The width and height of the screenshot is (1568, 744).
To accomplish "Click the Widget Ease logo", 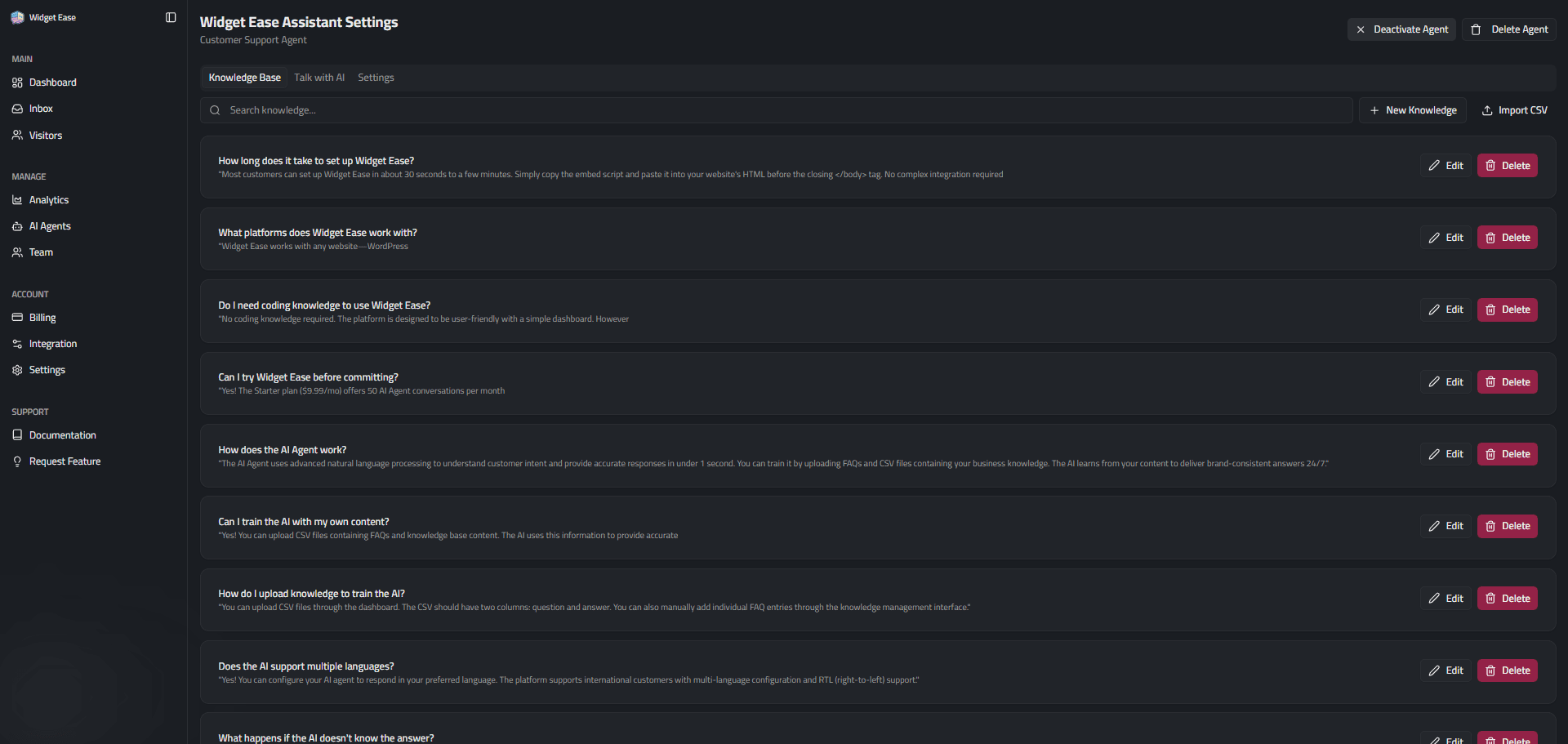I will 42,17.
